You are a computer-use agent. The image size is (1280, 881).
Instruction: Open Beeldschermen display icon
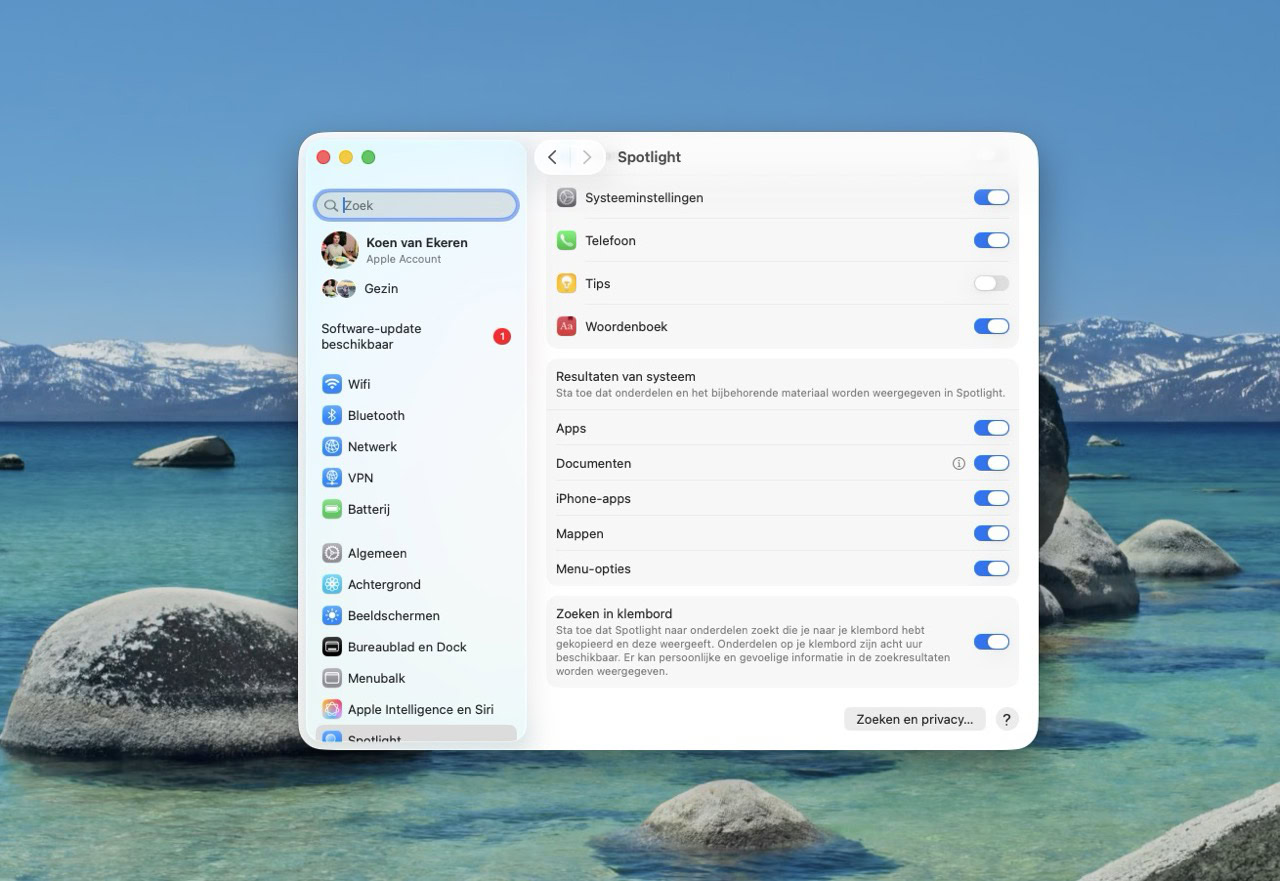[332, 616]
